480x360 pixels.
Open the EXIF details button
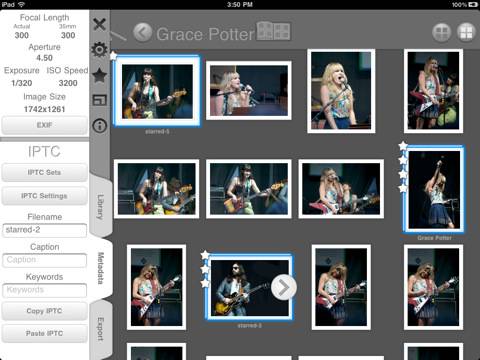44,125
